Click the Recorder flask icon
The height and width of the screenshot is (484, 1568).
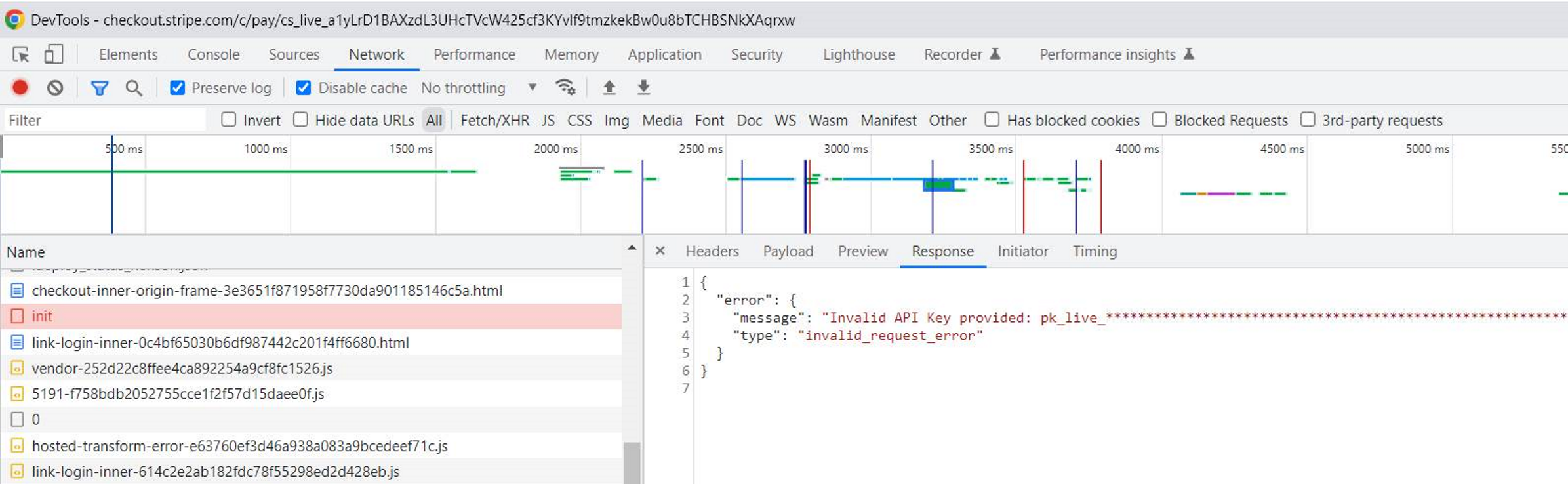pyautogui.click(x=995, y=54)
